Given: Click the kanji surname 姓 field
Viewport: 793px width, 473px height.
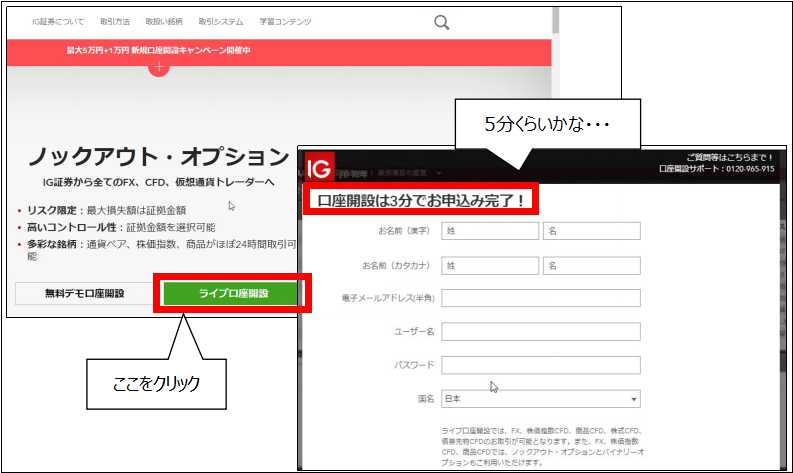Looking at the screenshot, I should pyautogui.click(x=488, y=232).
